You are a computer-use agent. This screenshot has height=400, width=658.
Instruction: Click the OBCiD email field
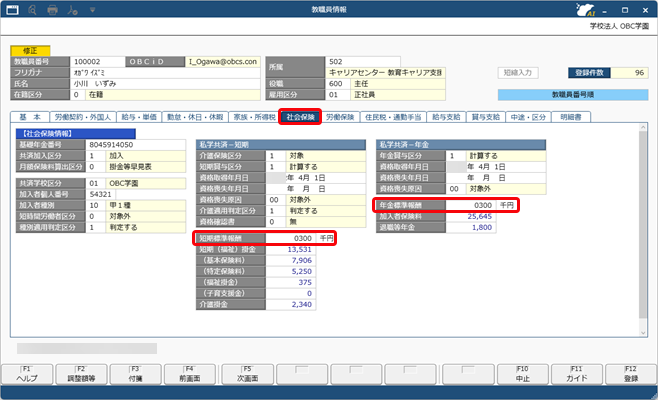click(x=223, y=62)
